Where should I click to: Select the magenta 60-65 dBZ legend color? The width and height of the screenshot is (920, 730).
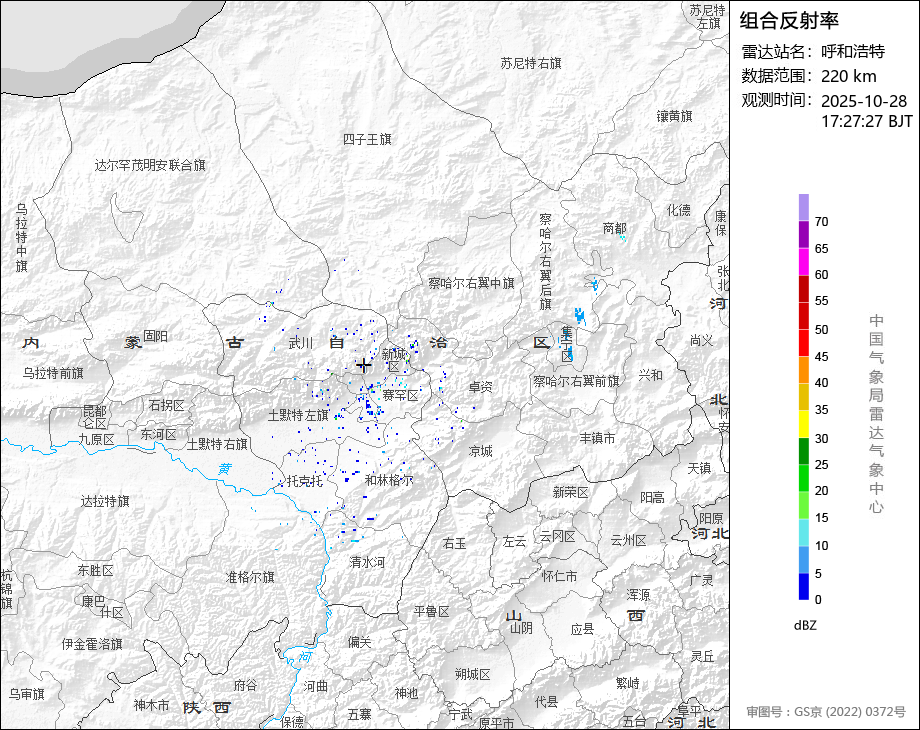click(804, 261)
